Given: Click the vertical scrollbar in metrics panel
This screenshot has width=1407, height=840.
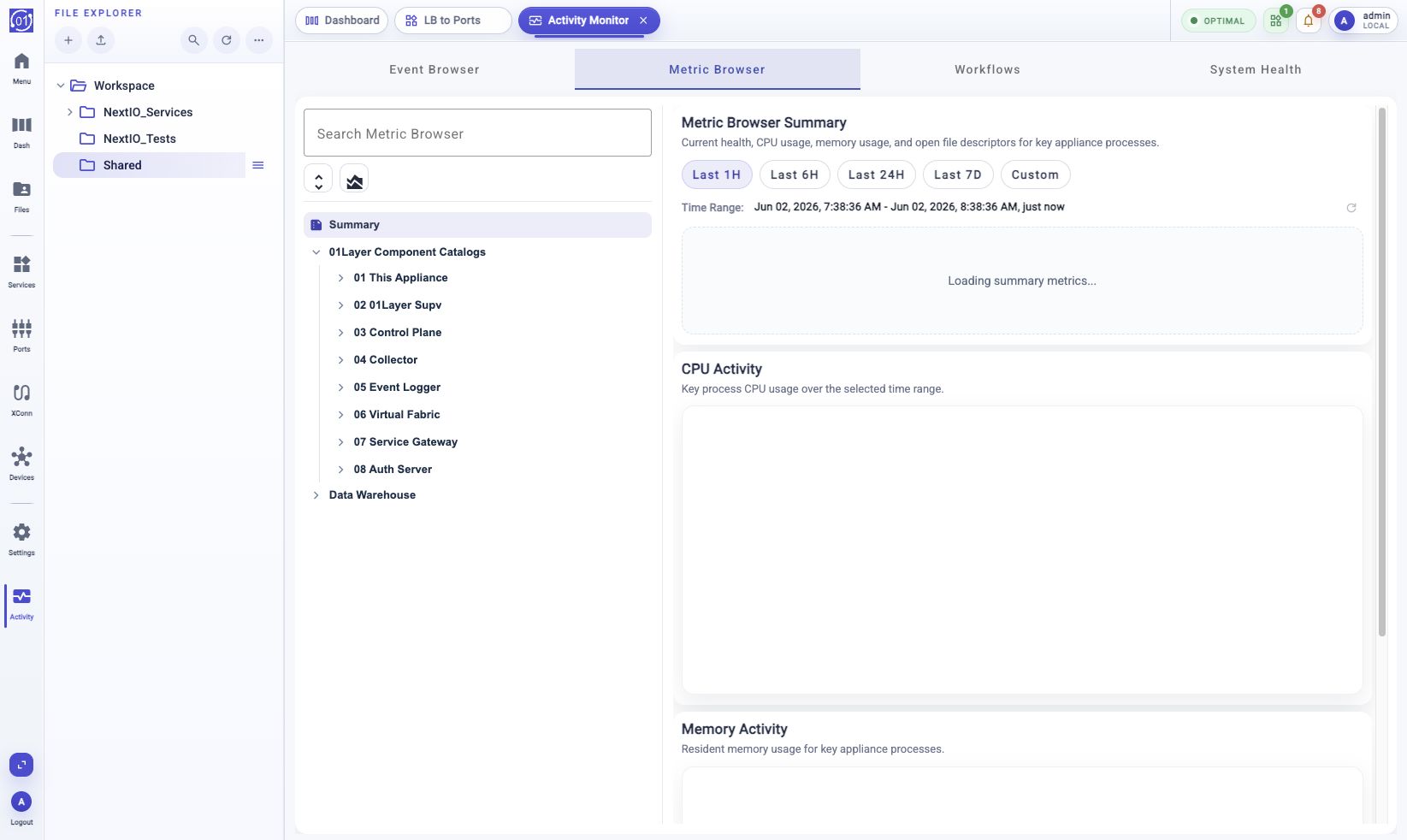Looking at the screenshot, I should (1382, 372).
